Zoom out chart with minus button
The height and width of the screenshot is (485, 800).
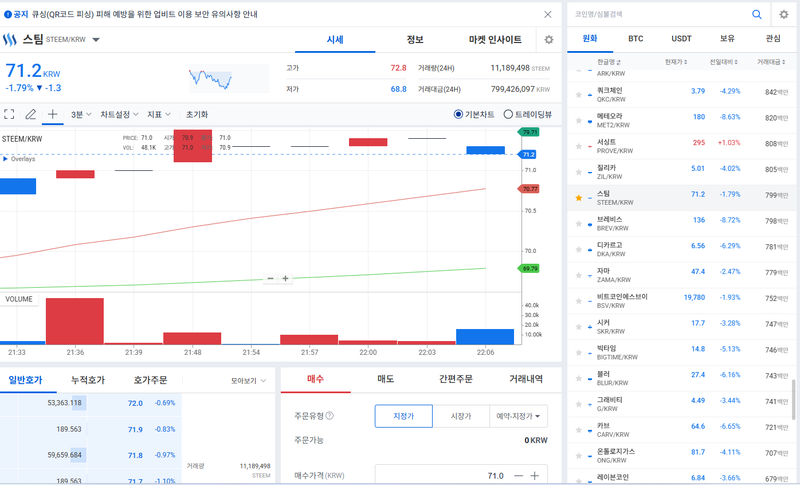[x=270, y=278]
